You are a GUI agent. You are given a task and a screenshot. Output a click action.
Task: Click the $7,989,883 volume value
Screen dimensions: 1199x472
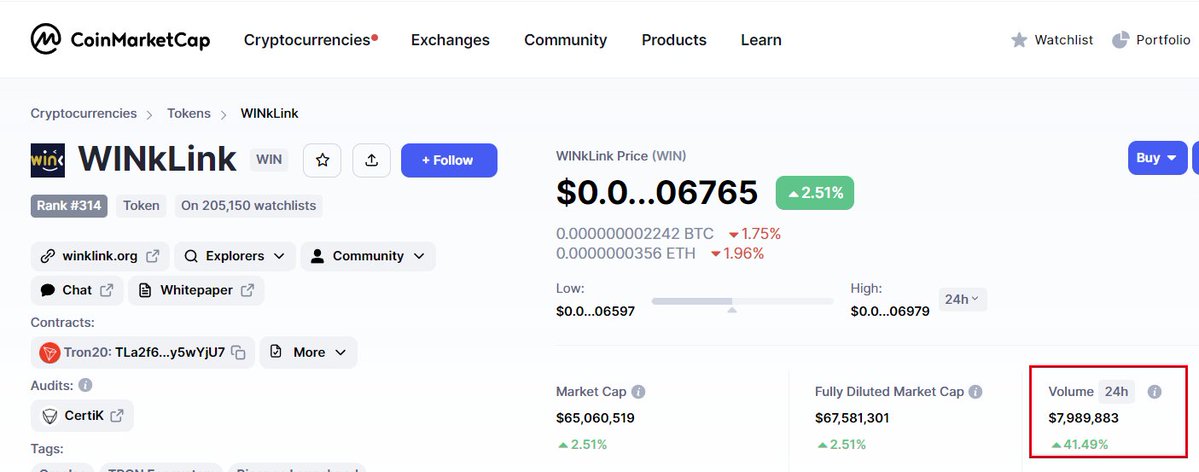pos(1084,418)
